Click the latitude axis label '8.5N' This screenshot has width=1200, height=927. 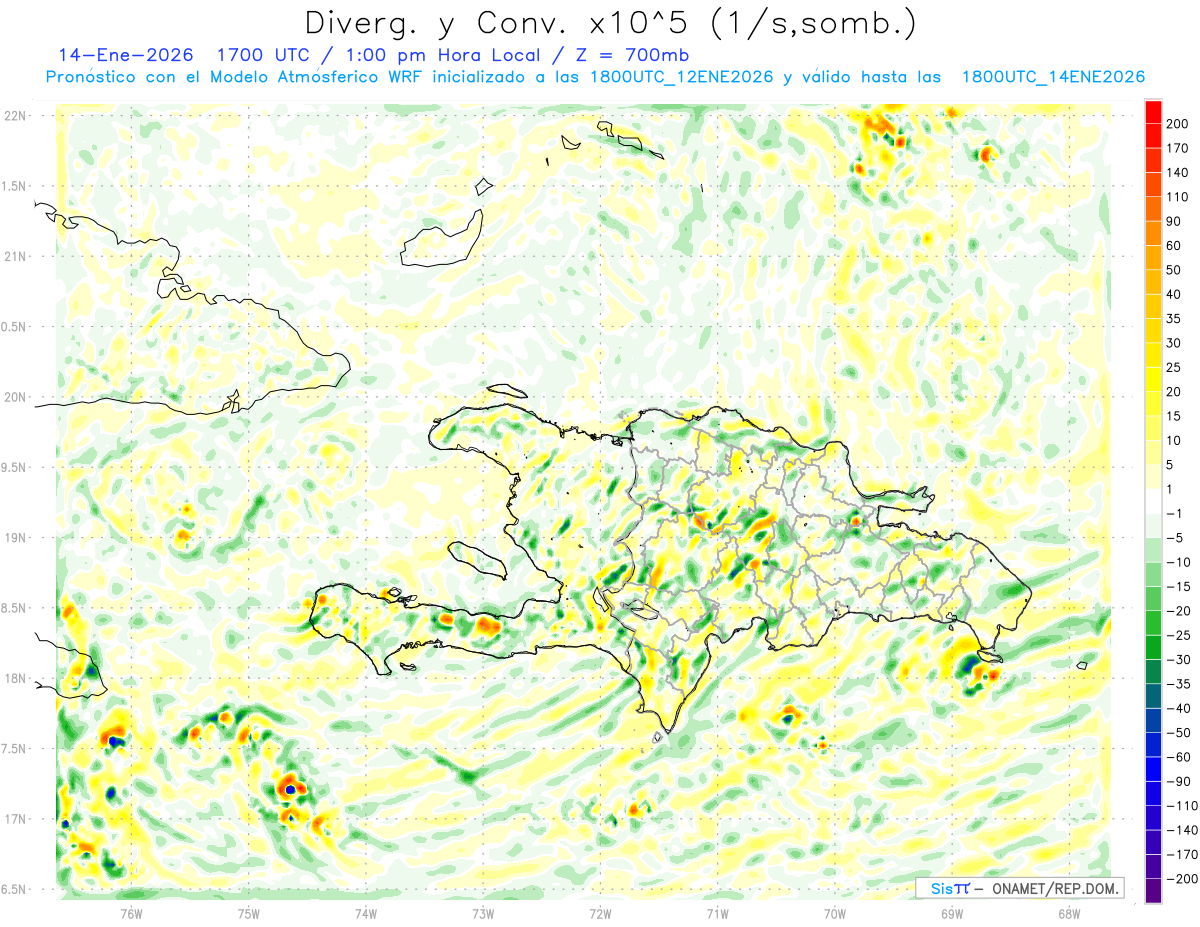(14, 608)
